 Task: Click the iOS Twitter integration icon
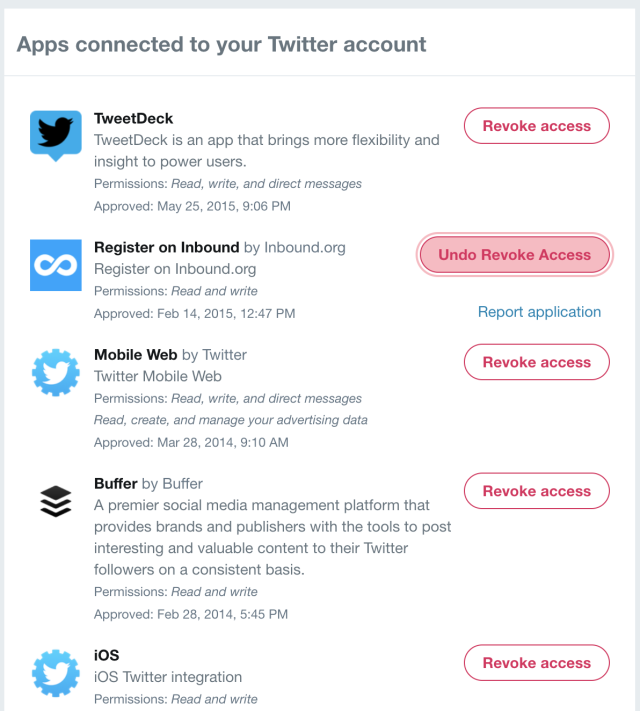point(56,673)
